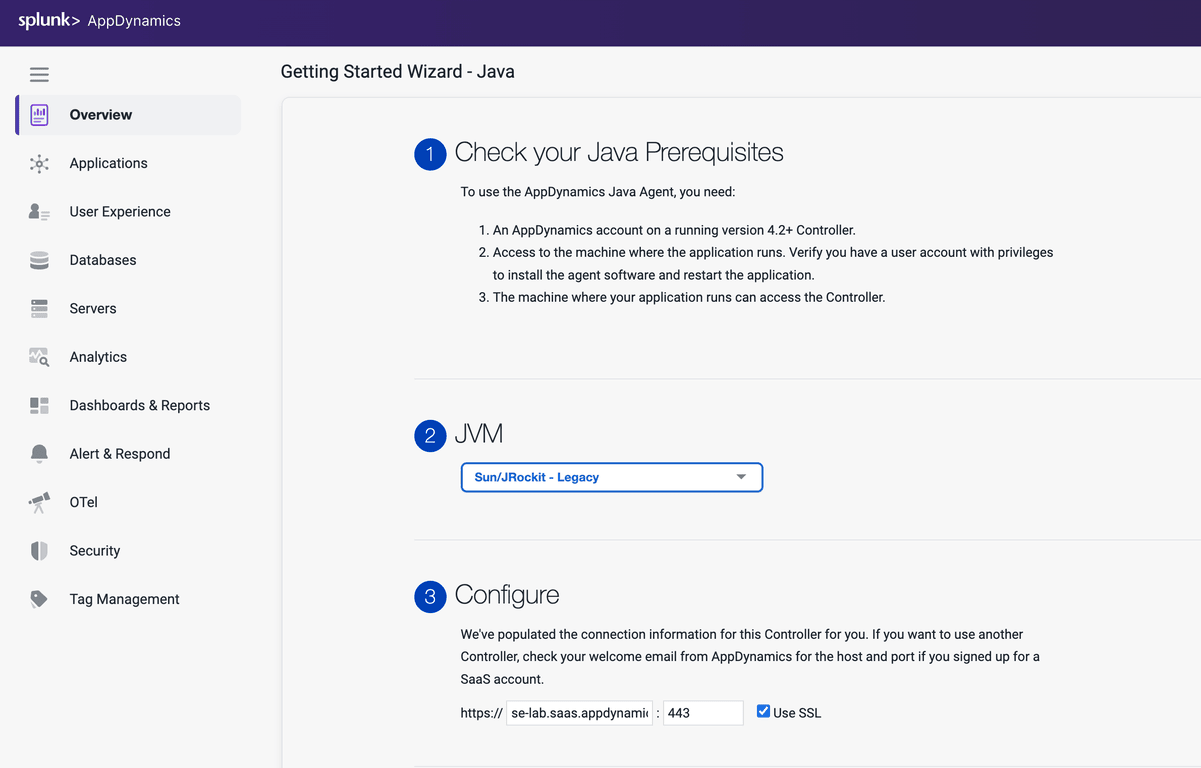Click the hamburger menu icon
Image resolution: width=1201 pixels, height=768 pixels.
click(39, 75)
